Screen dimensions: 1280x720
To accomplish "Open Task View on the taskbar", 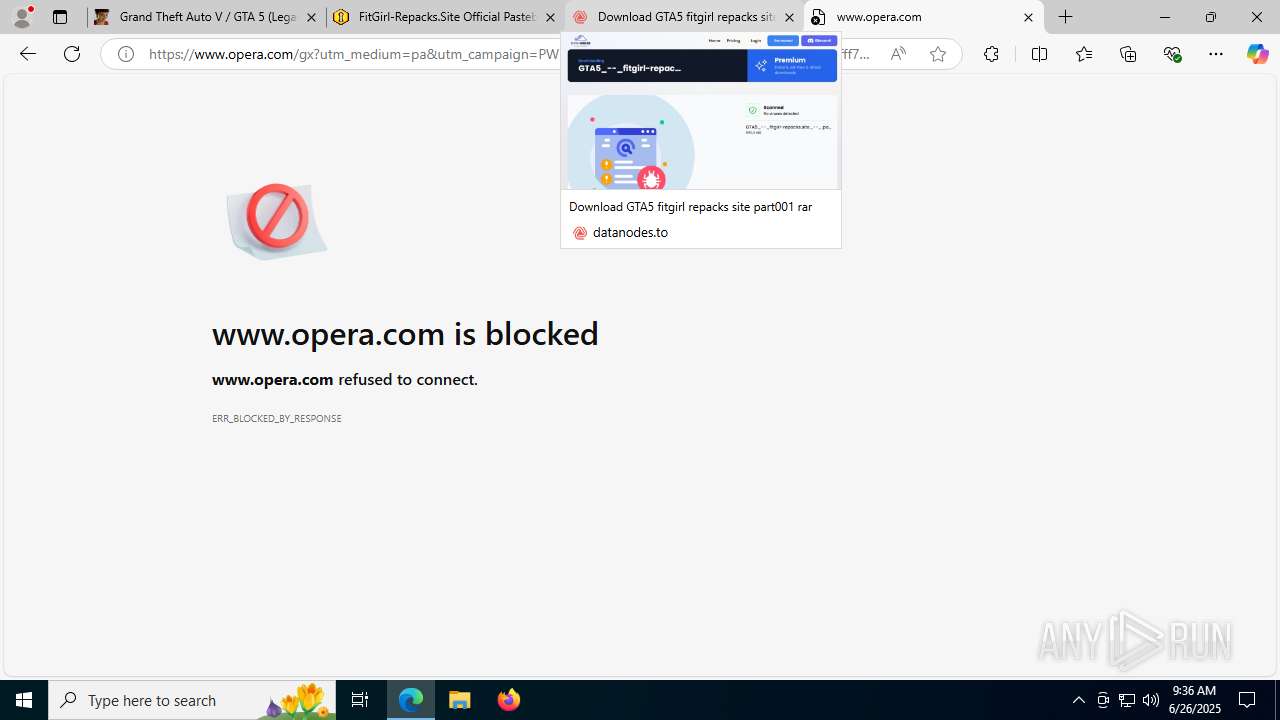I will tap(360, 700).
